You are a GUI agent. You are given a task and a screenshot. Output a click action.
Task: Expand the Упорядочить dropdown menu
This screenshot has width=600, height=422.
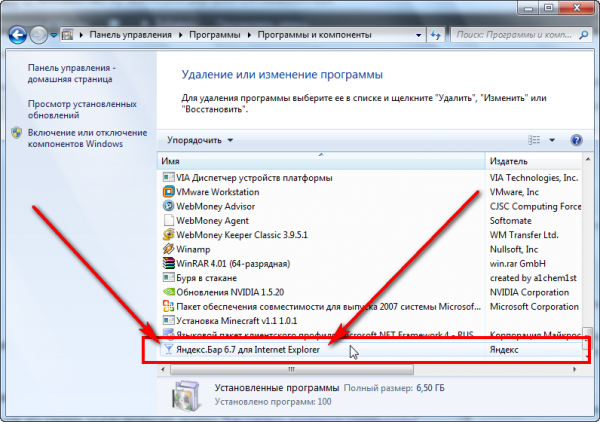[x=200, y=140]
